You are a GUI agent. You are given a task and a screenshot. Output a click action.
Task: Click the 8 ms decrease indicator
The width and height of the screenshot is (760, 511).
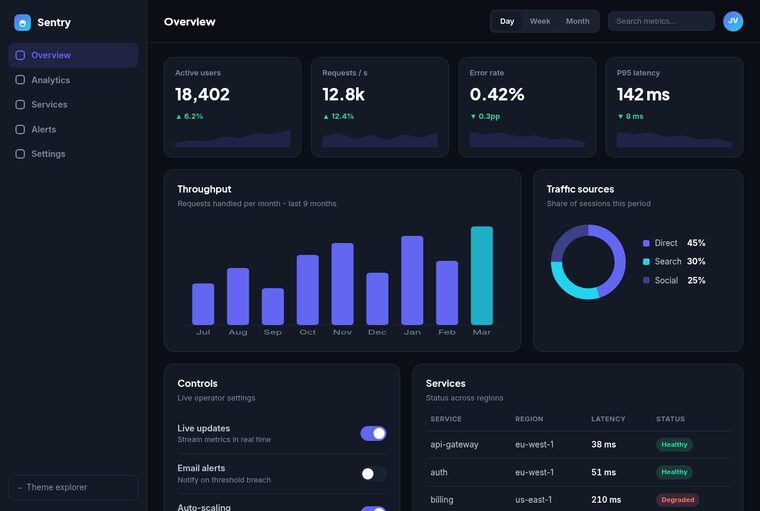631,116
